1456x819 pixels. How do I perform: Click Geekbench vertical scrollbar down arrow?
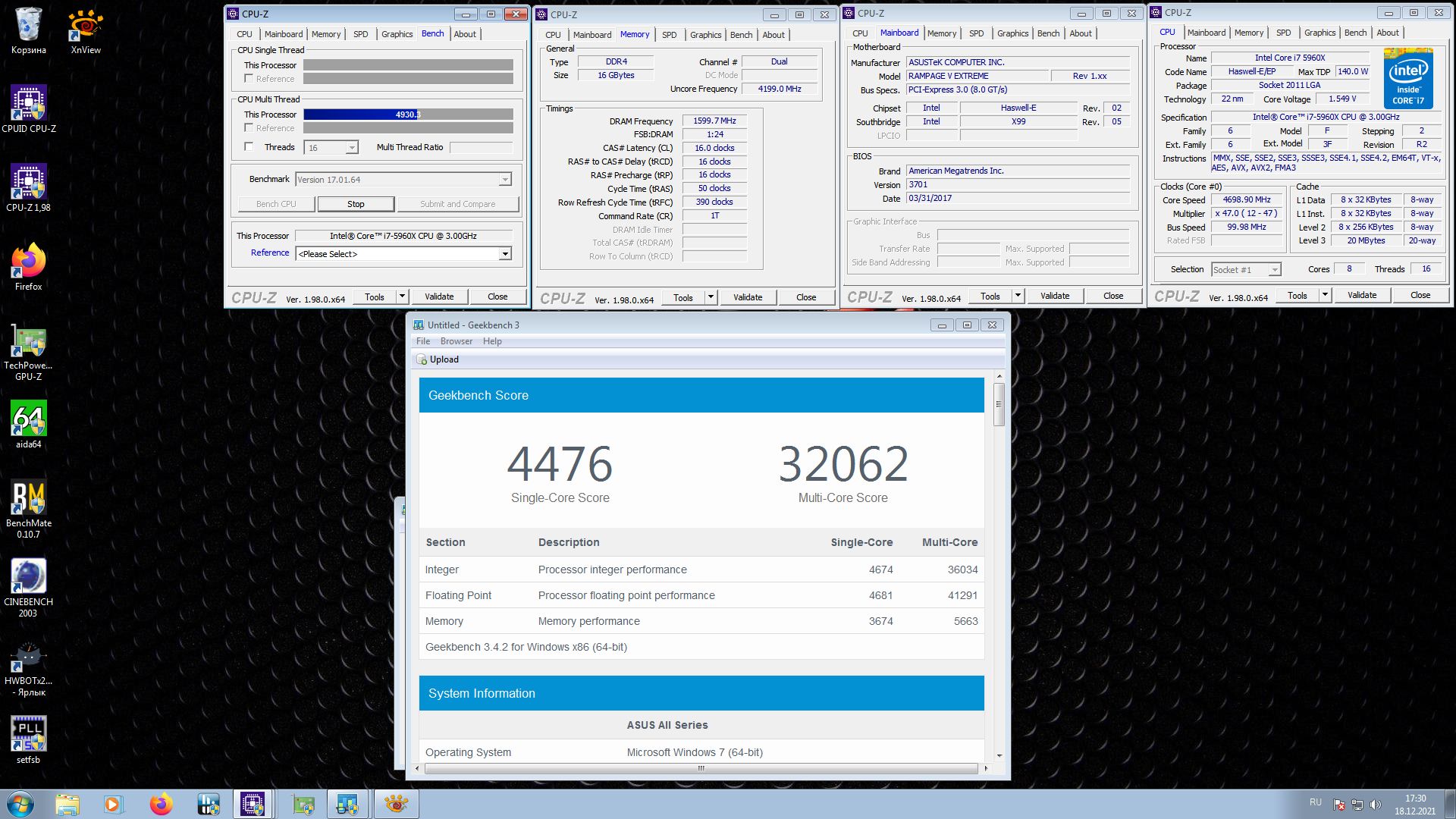999,755
